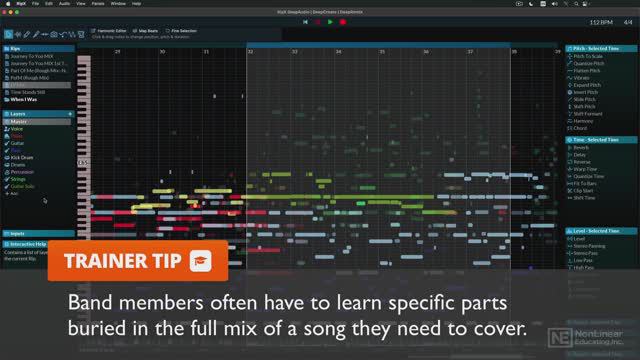
Task: Select the Journey To You MIX rip
Action: point(32,56)
